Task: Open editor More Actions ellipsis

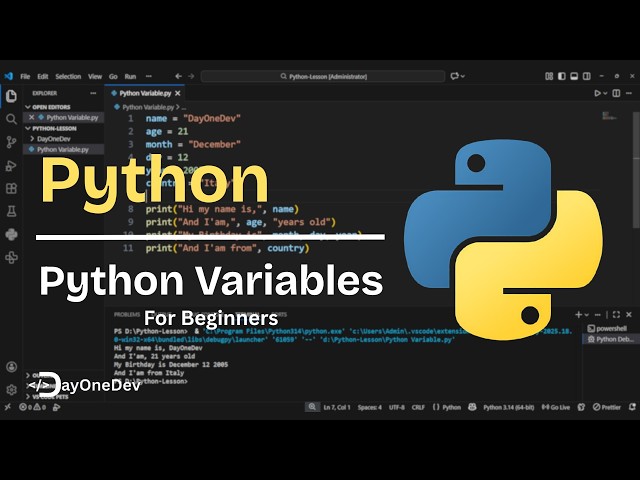Action: click(x=629, y=93)
